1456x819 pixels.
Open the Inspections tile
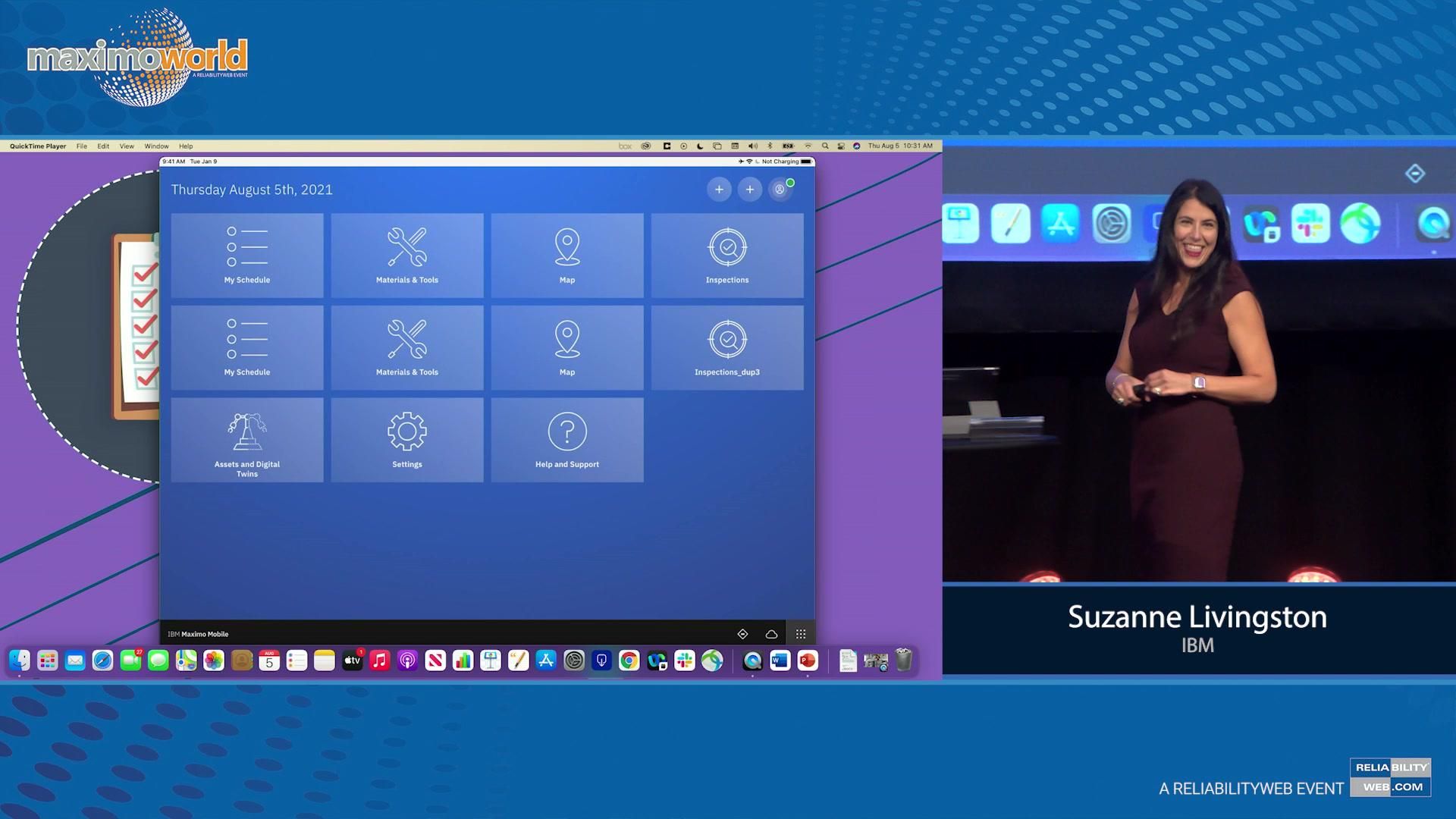[x=726, y=256]
